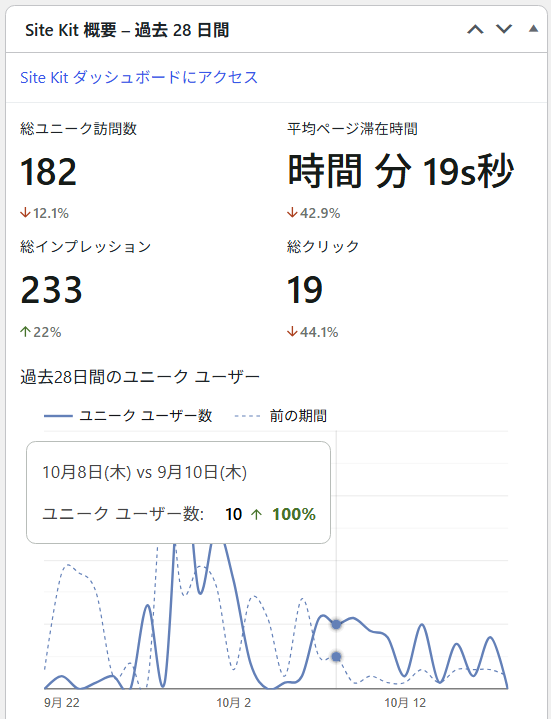The image size is (551, 719).
Task: Click the 過去28日間のユニーク ユーザー chart title
Action: [140, 377]
